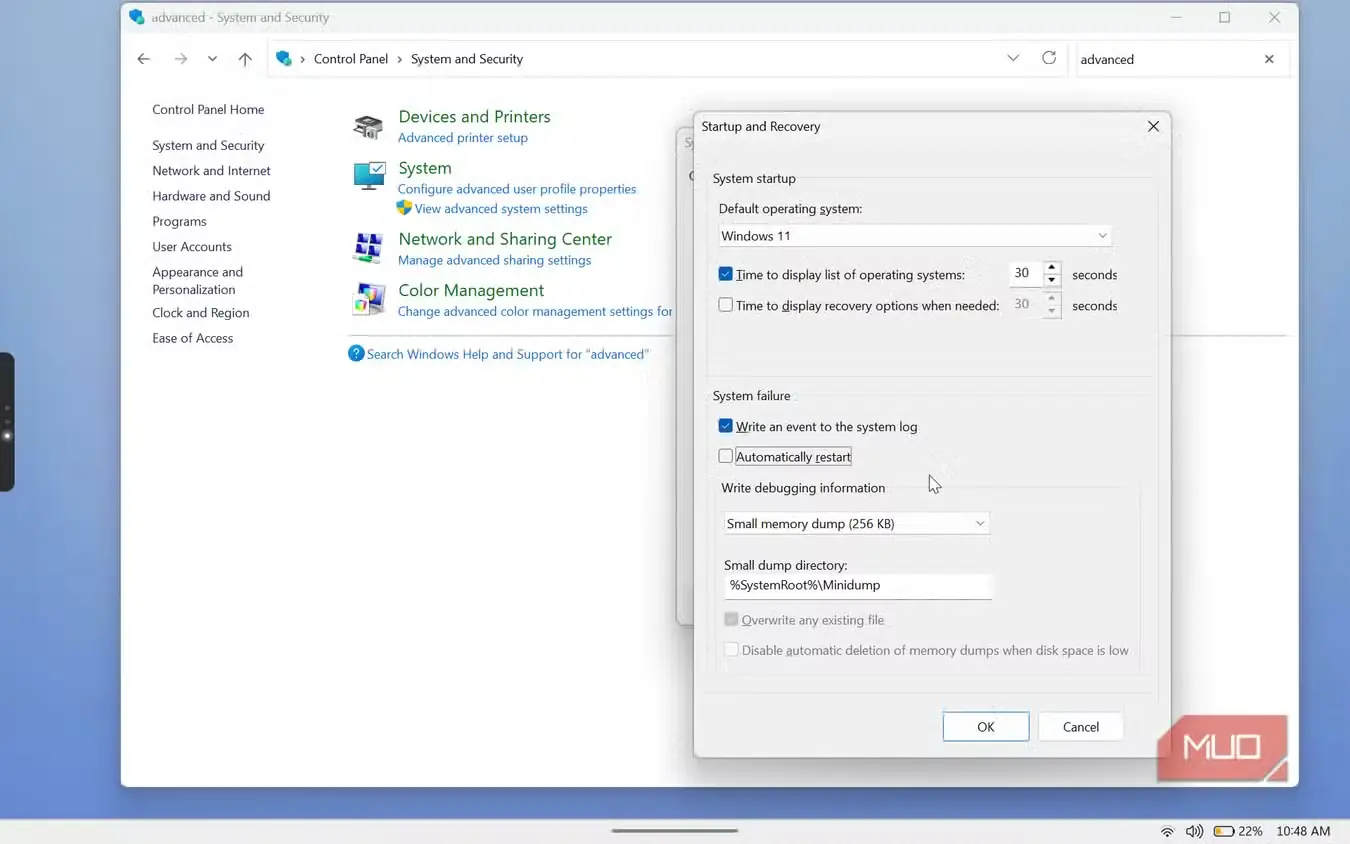
Task: Click the Small dump directory text field
Action: tap(858, 586)
